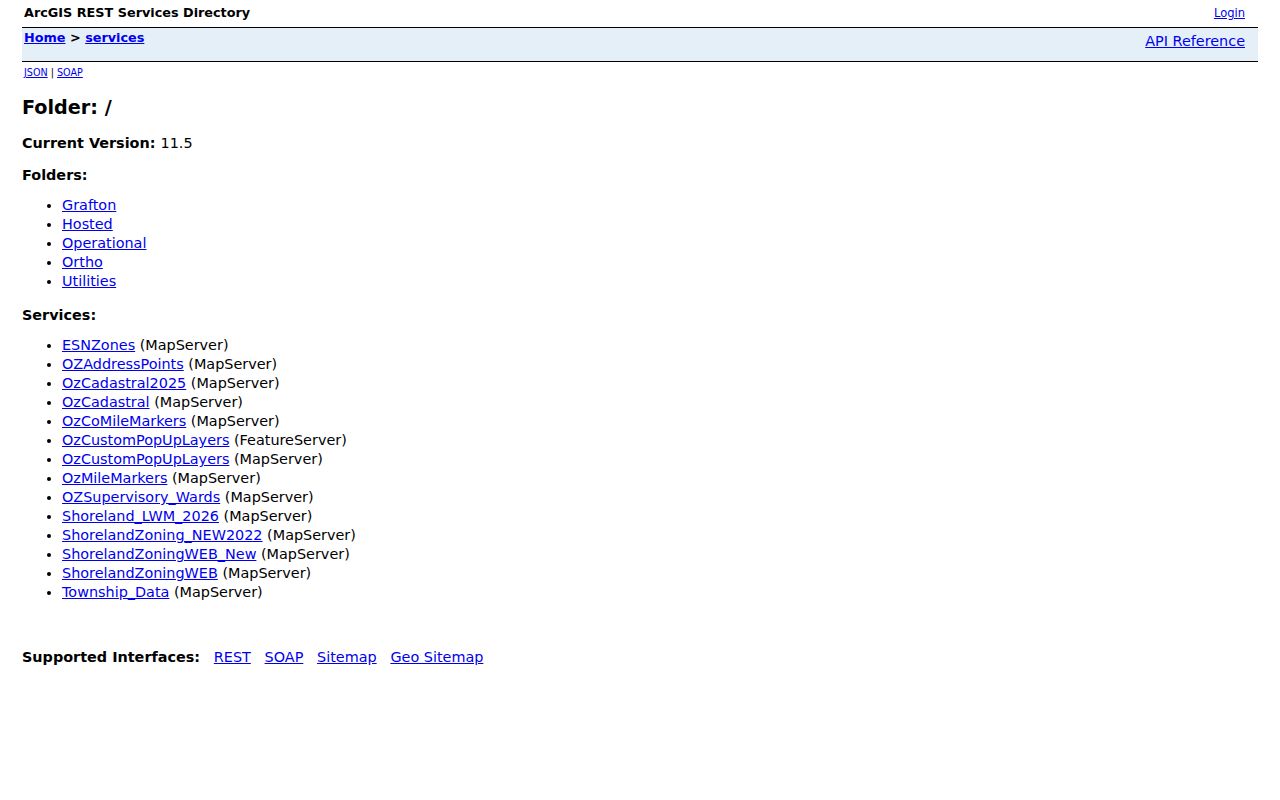
Task: Select the SOAP supported interface link
Action: (284, 657)
